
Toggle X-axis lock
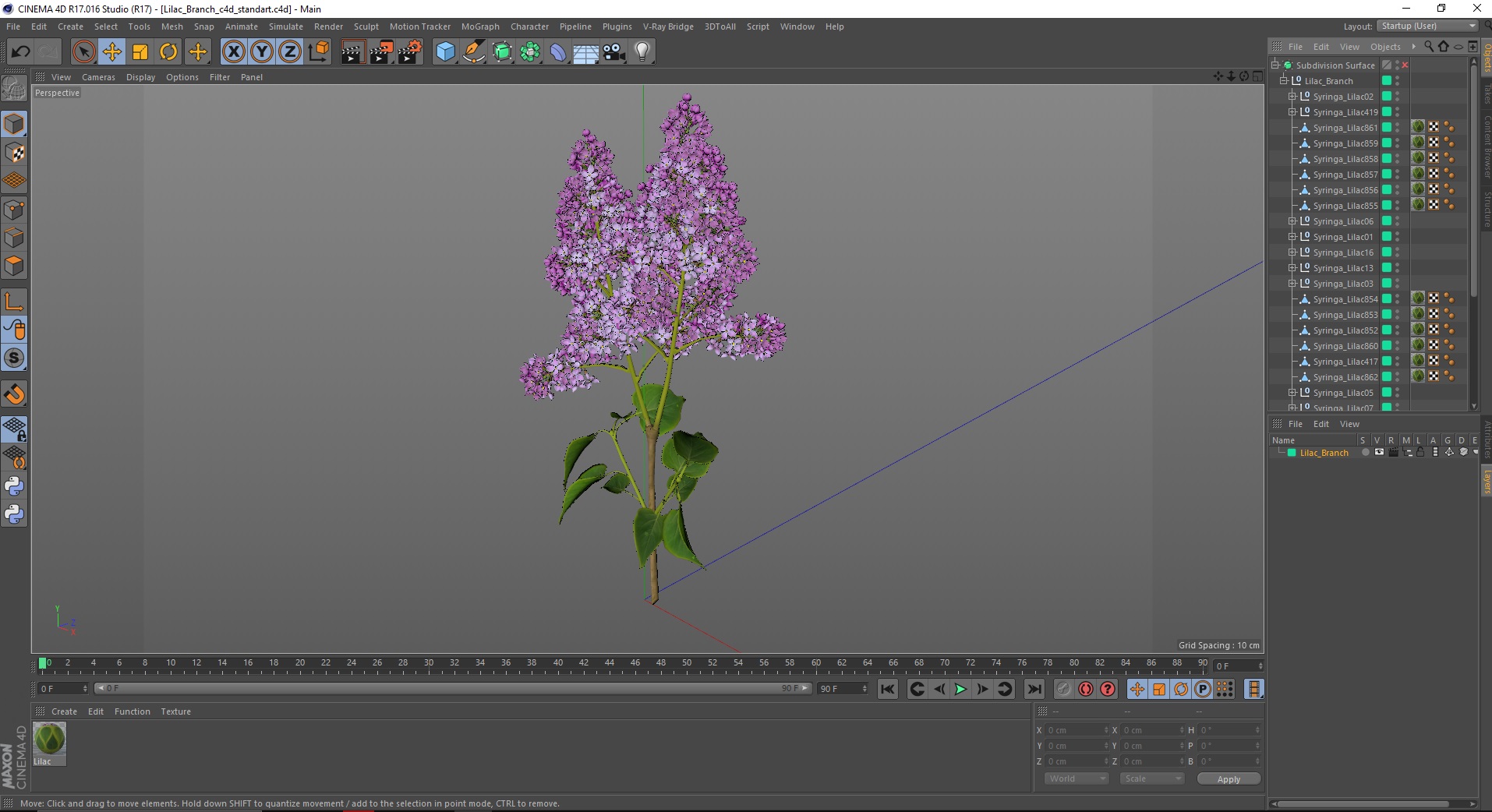[233, 52]
